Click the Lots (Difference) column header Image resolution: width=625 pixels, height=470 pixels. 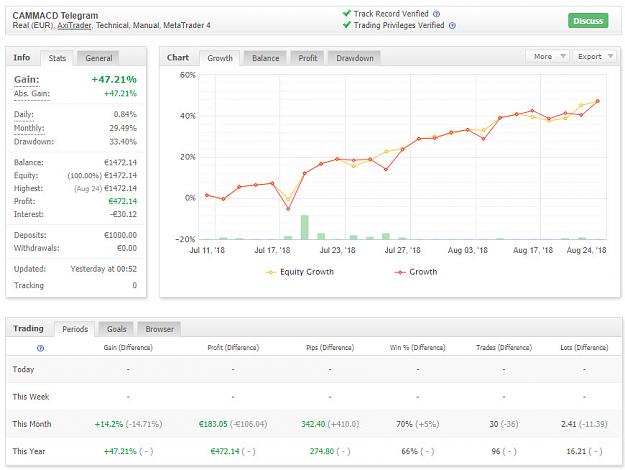pyautogui.click(x=584, y=348)
